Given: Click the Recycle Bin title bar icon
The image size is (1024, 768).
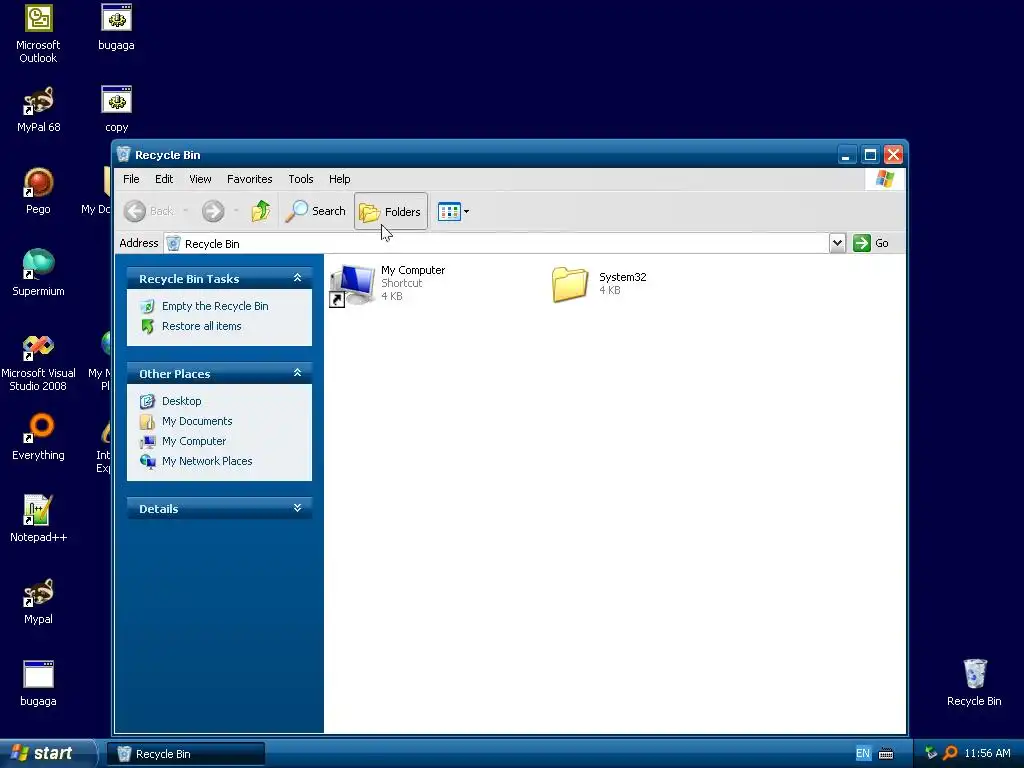Looking at the screenshot, I should click(123, 154).
